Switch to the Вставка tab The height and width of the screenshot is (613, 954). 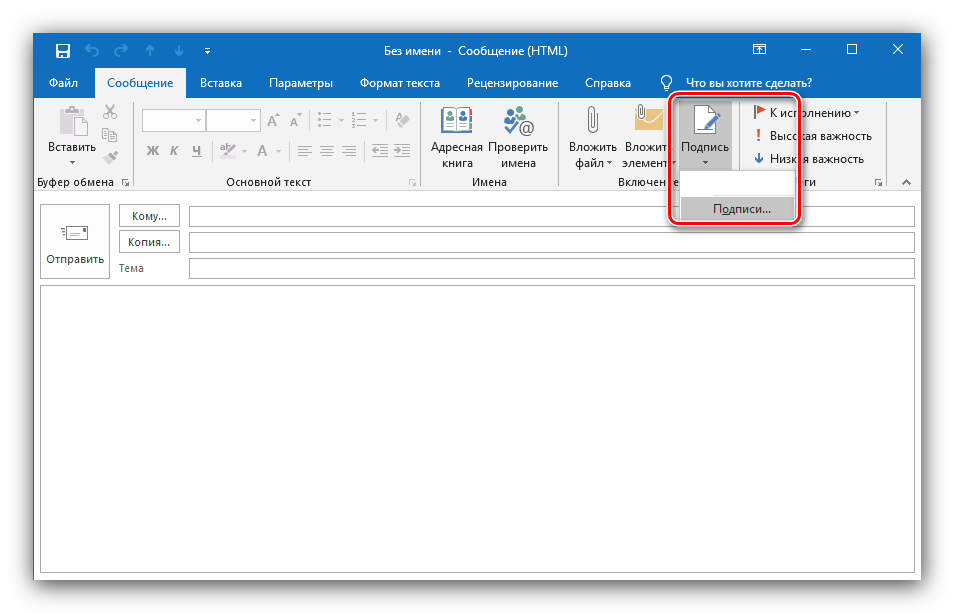220,83
